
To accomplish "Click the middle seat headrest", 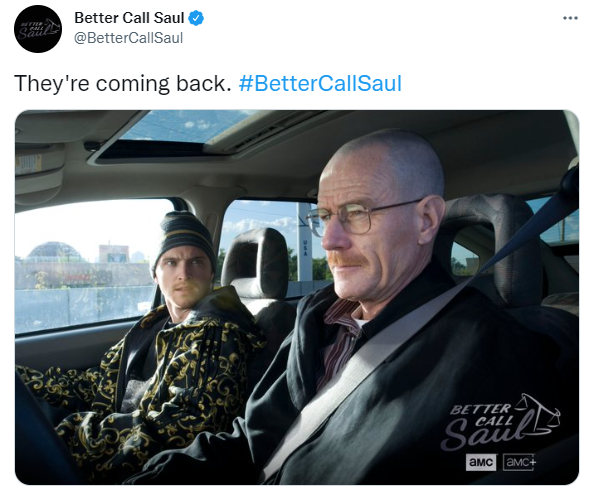I will [x=256, y=263].
